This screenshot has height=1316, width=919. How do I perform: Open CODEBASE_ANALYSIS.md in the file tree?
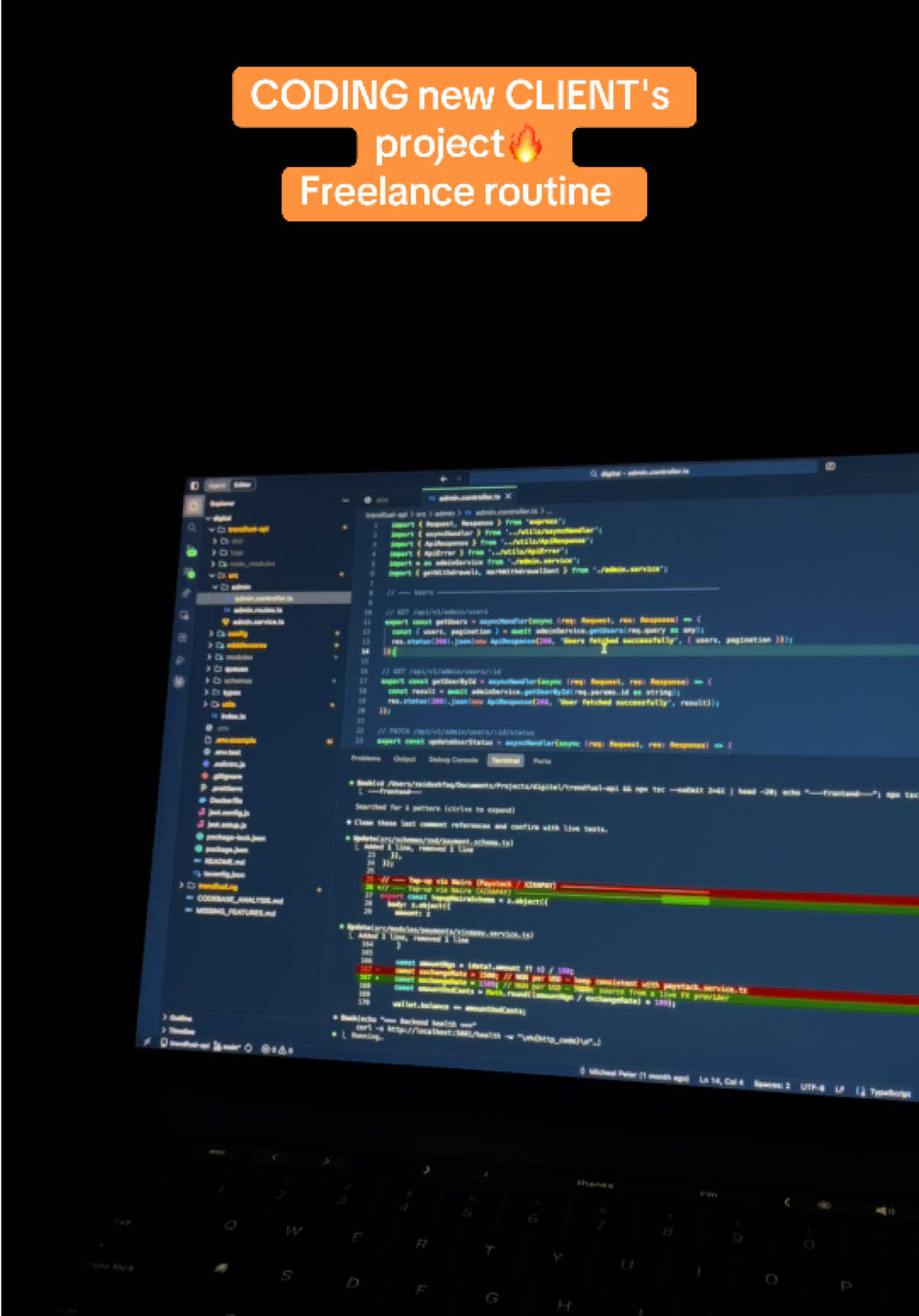234,899
